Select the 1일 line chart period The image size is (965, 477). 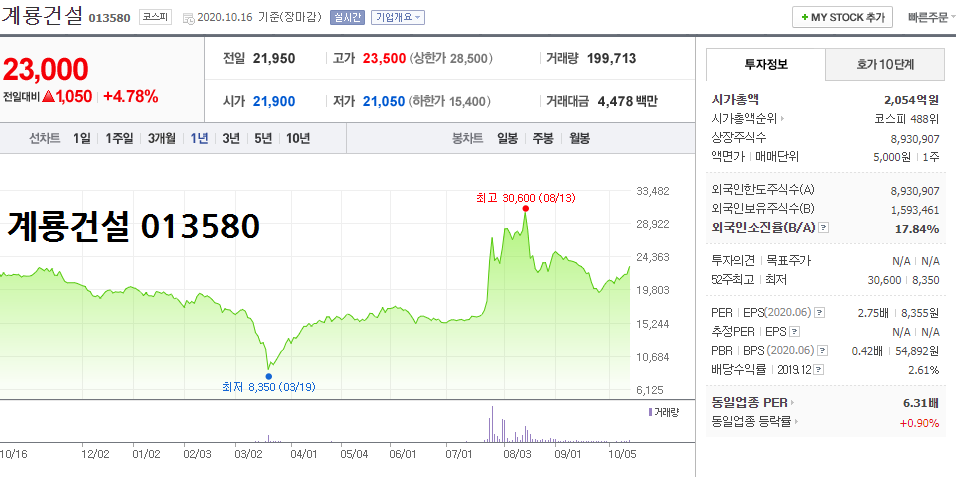tap(81, 138)
